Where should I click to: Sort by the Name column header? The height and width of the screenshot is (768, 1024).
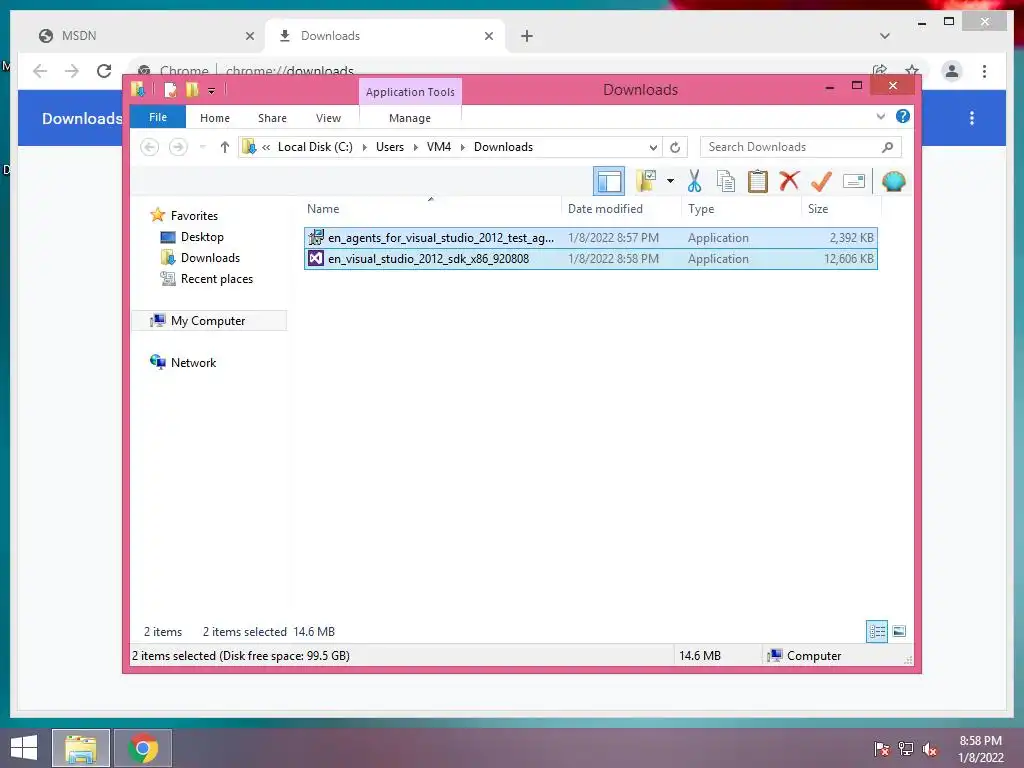click(431, 209)
